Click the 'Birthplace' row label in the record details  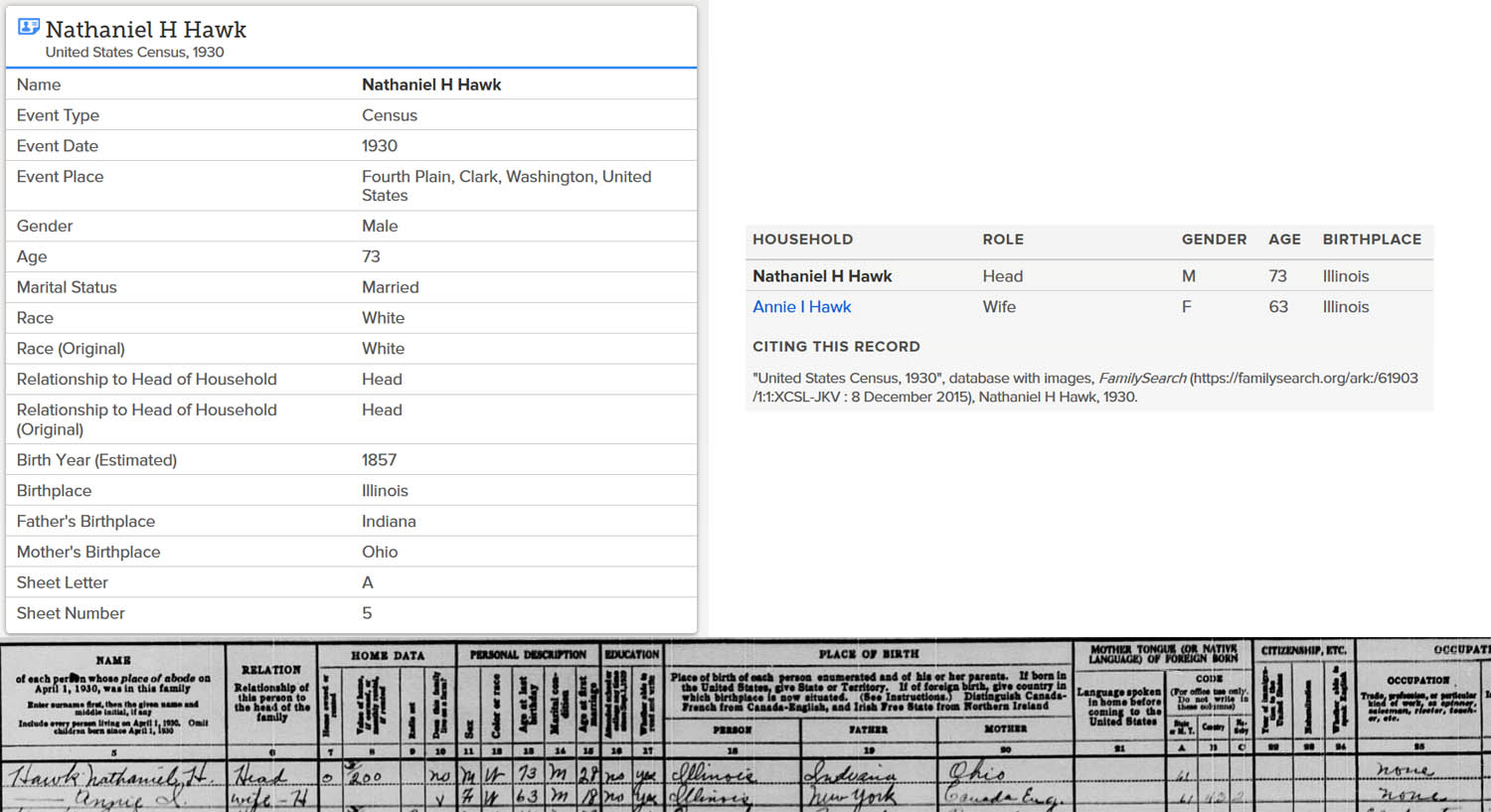coord(54,491)
